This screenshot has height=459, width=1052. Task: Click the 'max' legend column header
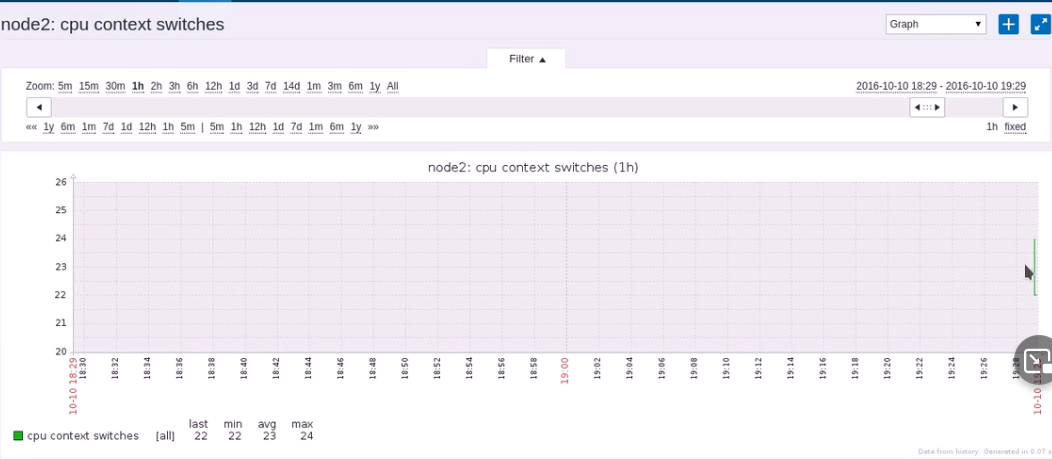(302, 424)
